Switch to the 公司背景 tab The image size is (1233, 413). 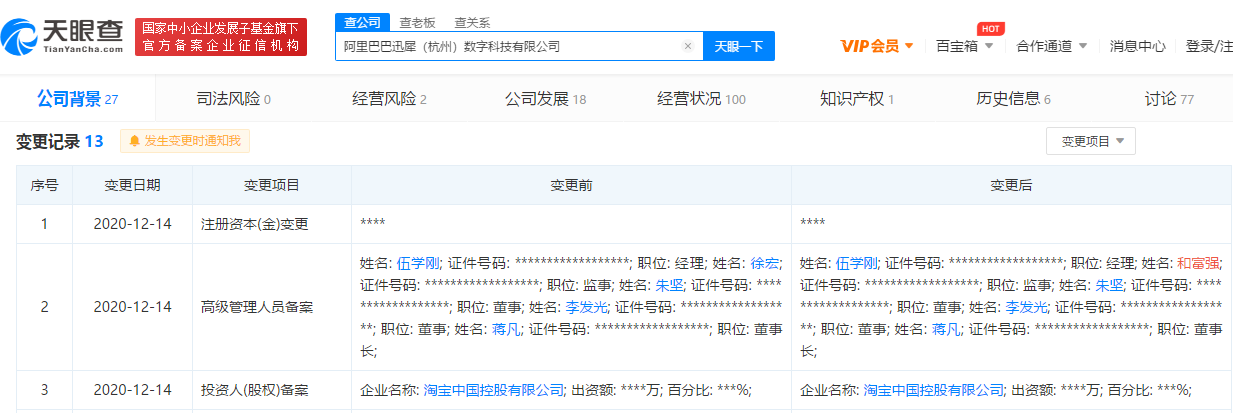click(78, 99)
